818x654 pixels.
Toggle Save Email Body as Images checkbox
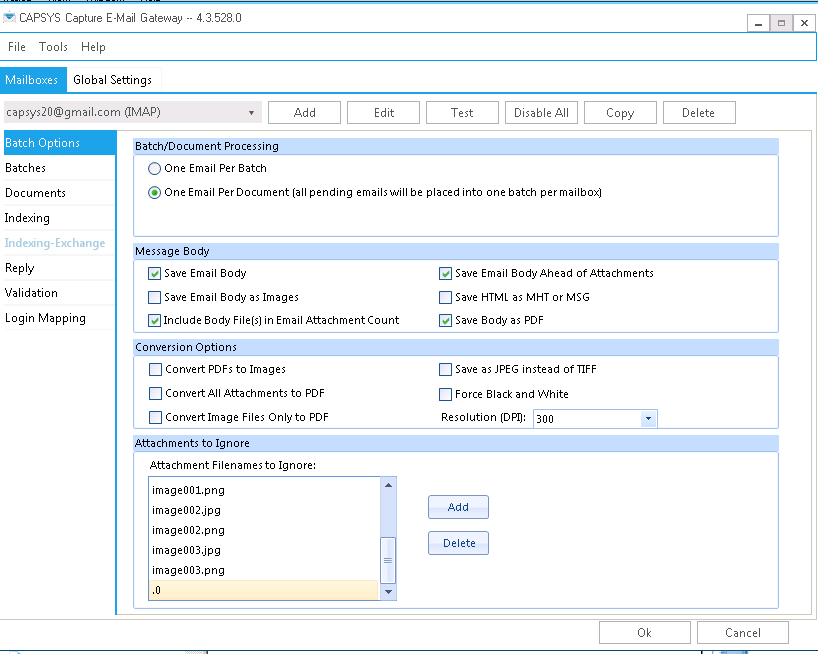click(x=154, y=297)
